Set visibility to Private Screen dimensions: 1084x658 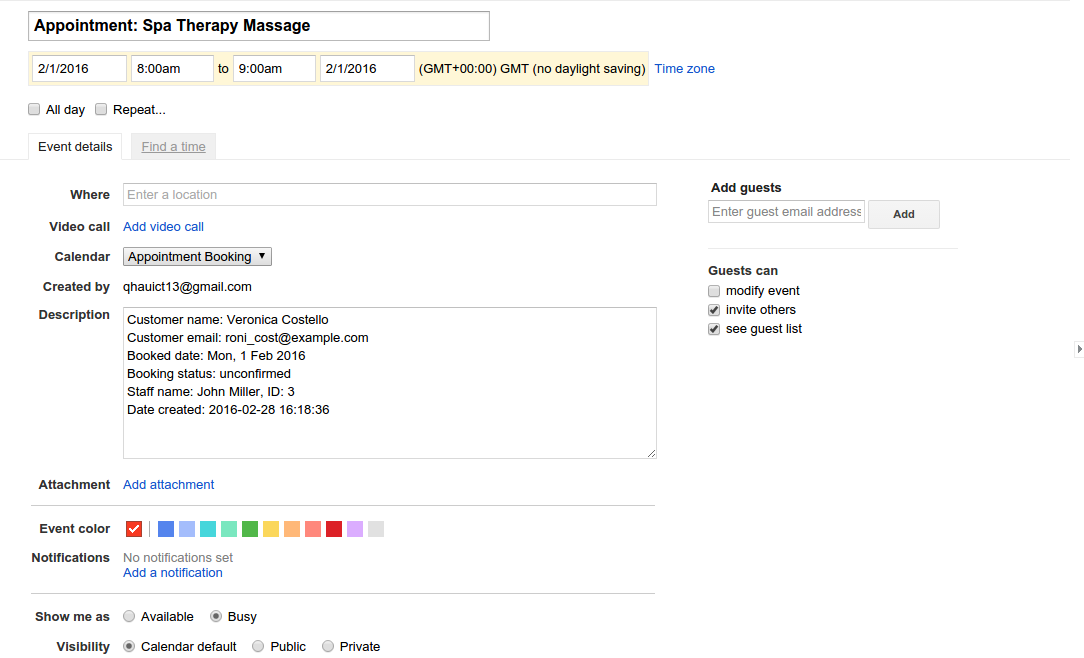(328, 647)
